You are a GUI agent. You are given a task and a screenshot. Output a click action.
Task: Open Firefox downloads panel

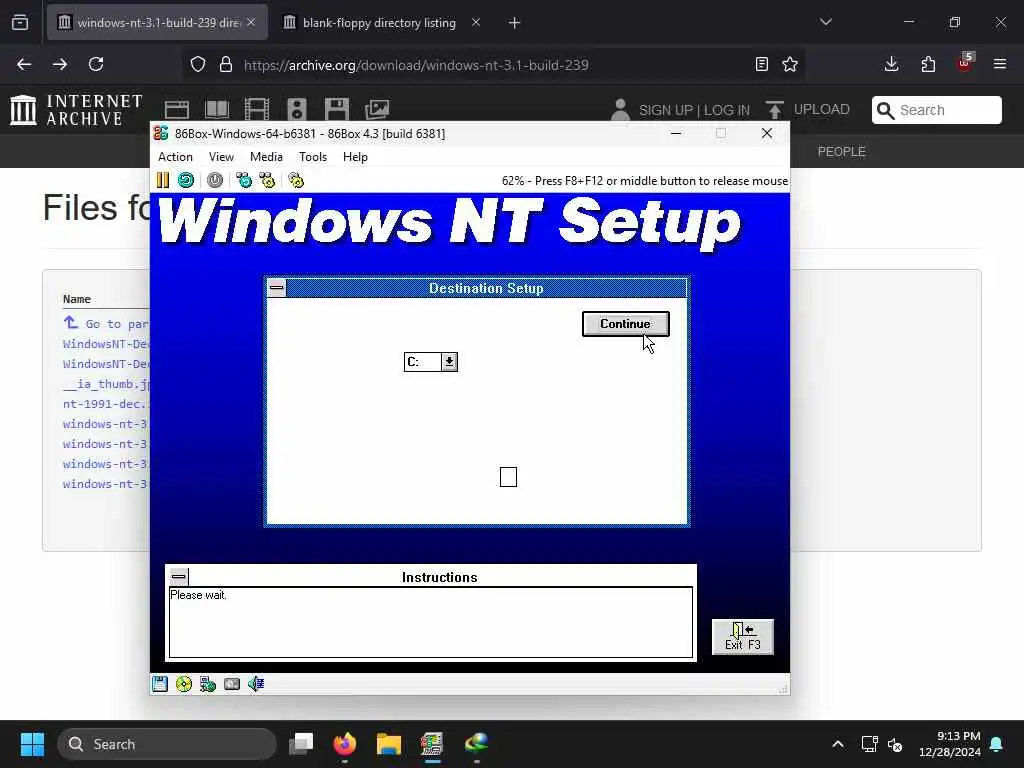pos(891,64)
